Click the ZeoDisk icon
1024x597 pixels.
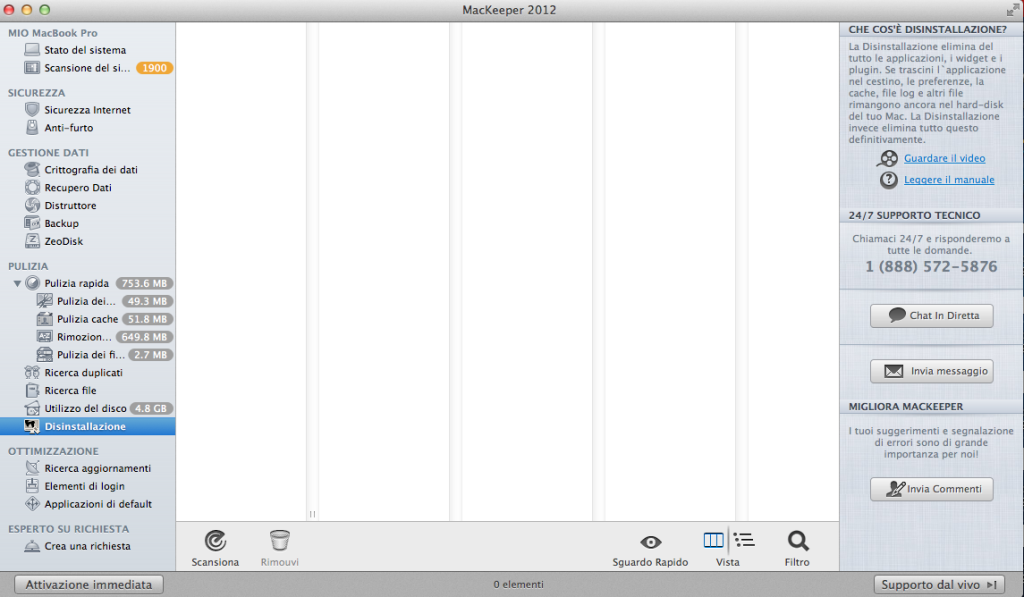32,241
